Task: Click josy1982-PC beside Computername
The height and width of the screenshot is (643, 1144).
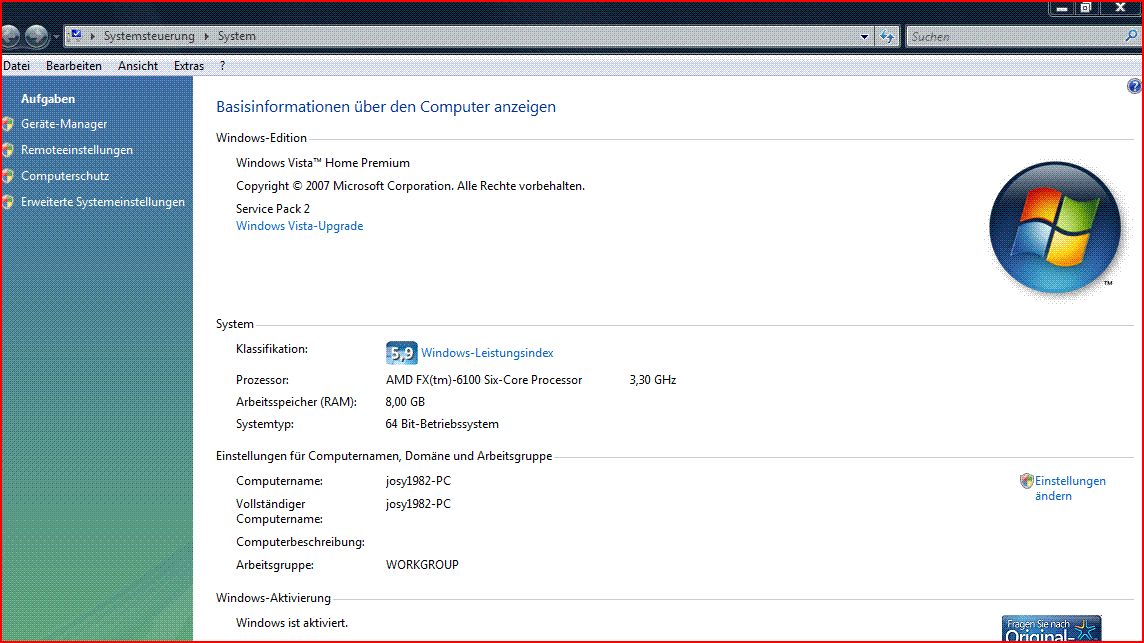Action: coord(418,481)
